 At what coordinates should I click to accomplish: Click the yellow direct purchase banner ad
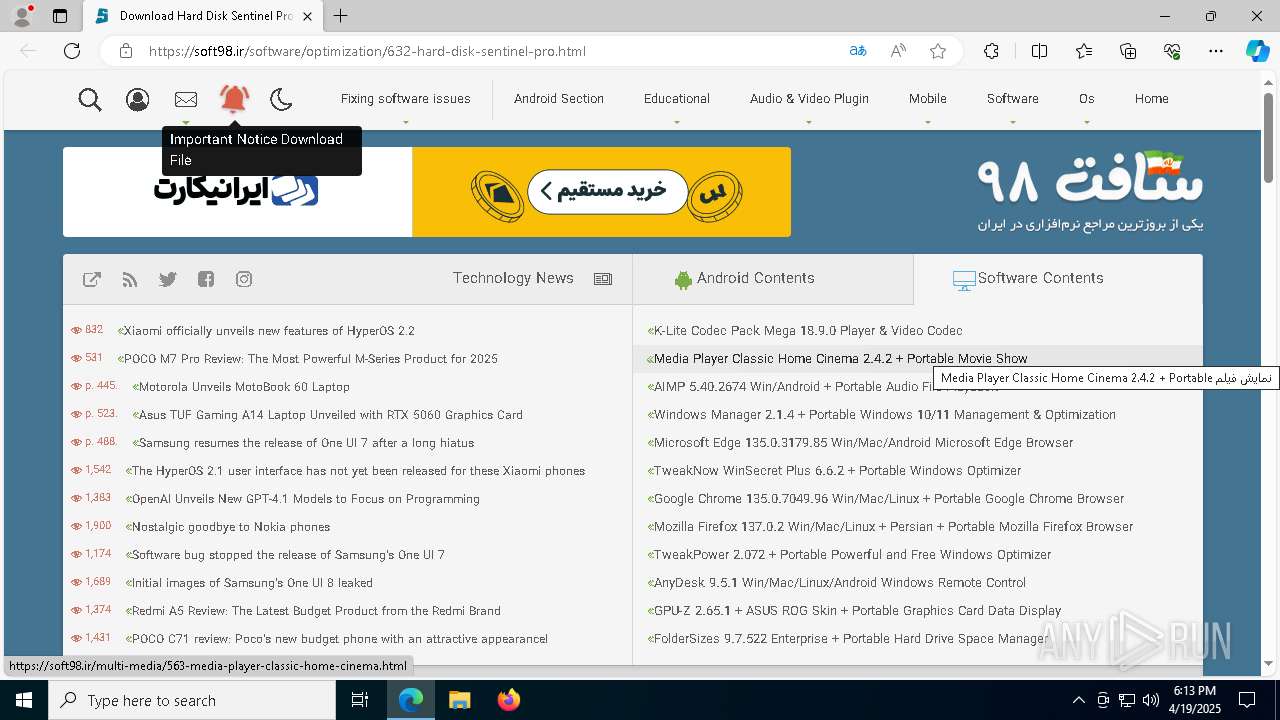[601, 192]
